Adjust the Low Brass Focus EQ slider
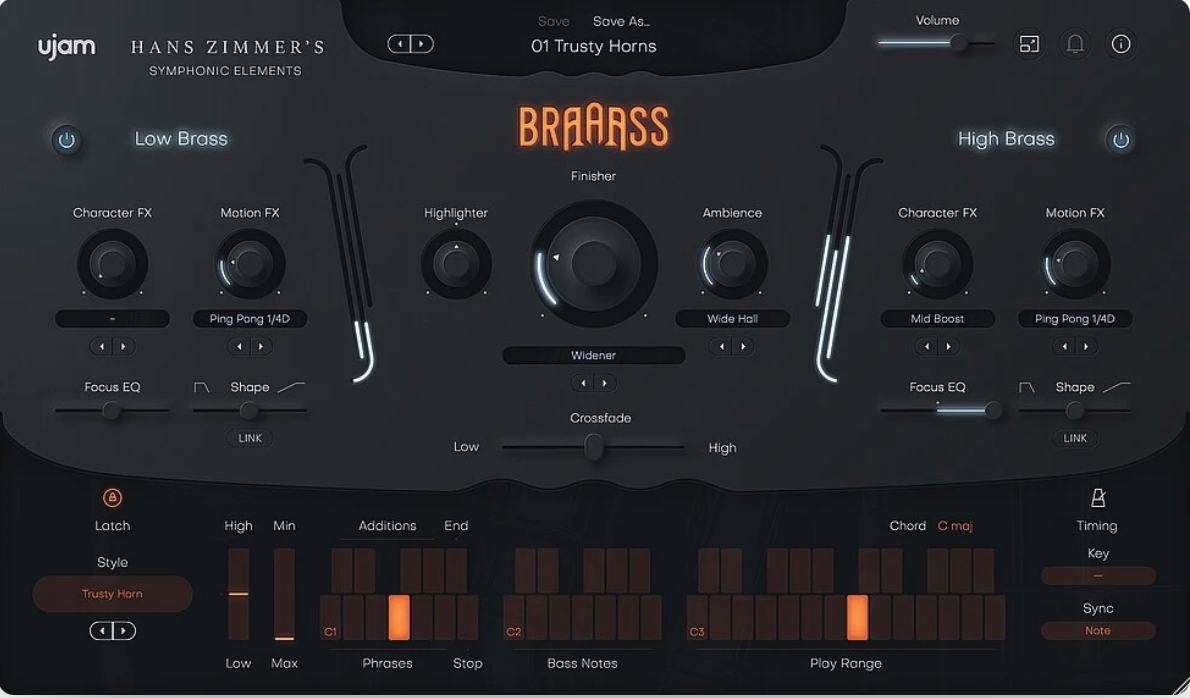Screen dimensions: 1190x698 112,410
